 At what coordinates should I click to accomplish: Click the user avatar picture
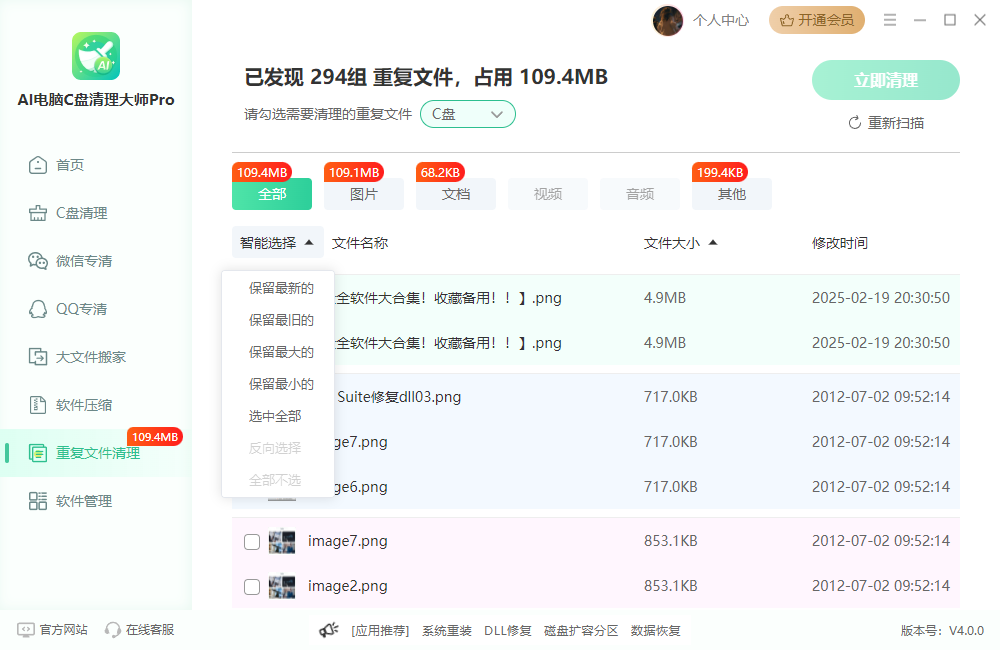pos(668,20)
